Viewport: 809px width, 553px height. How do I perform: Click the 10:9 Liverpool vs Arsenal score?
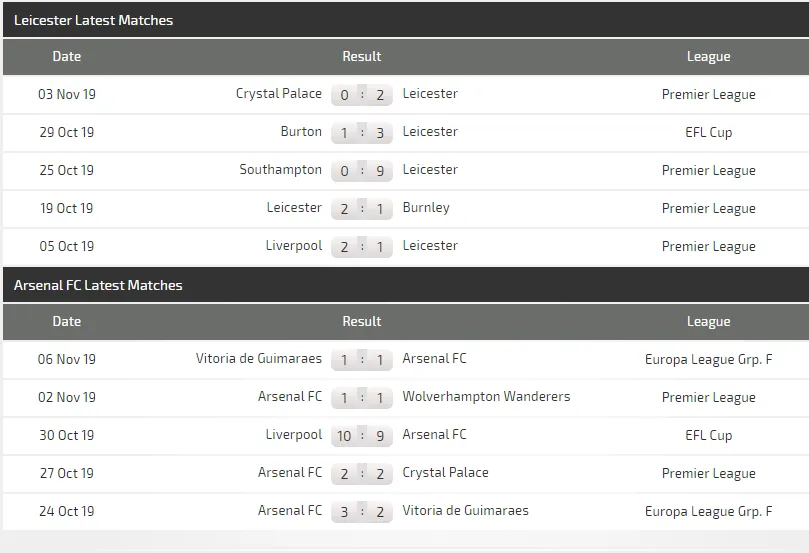[x=362, y=436]
